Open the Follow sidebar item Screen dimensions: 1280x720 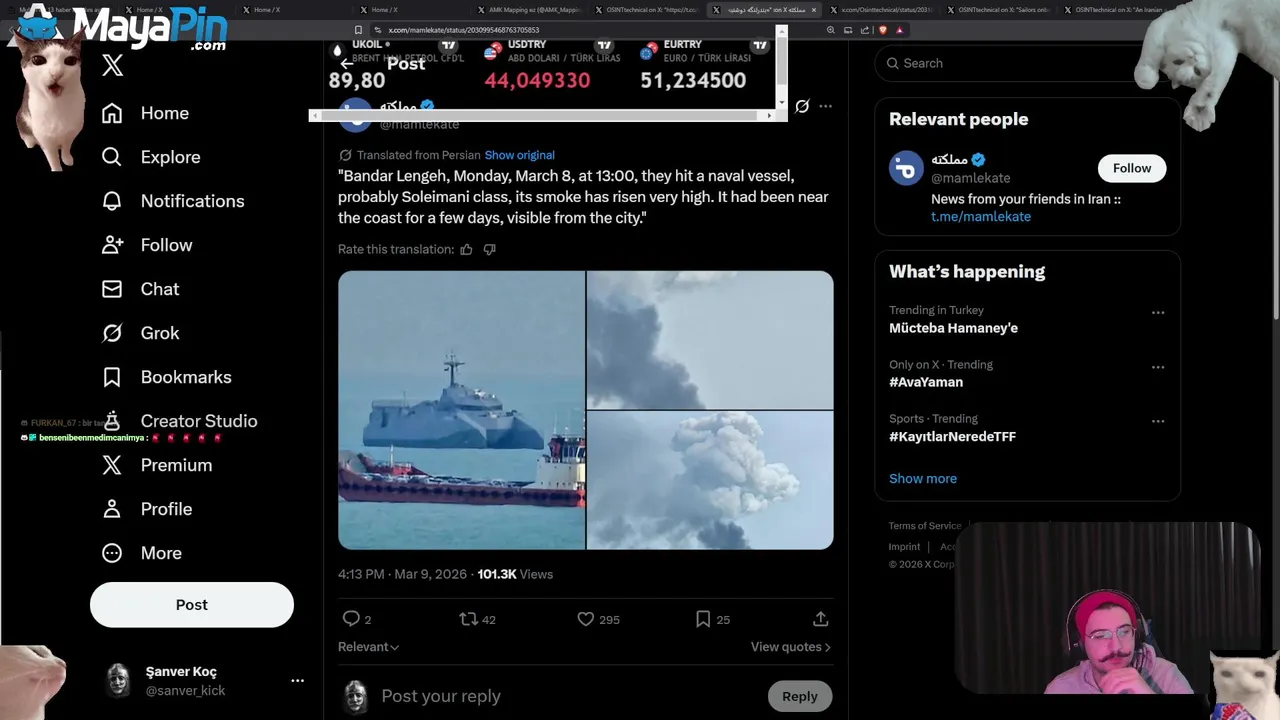pyautogui.click(x=147, y=245)
